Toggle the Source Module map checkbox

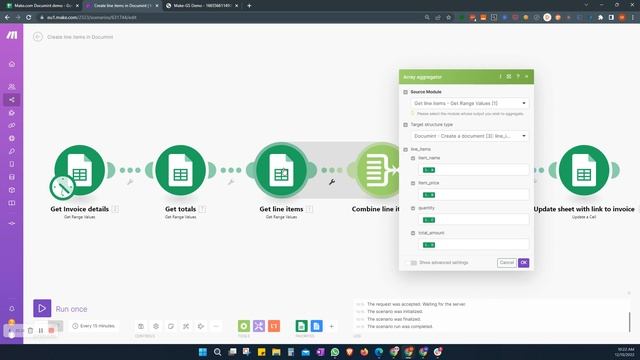click(x=405, y=92)
